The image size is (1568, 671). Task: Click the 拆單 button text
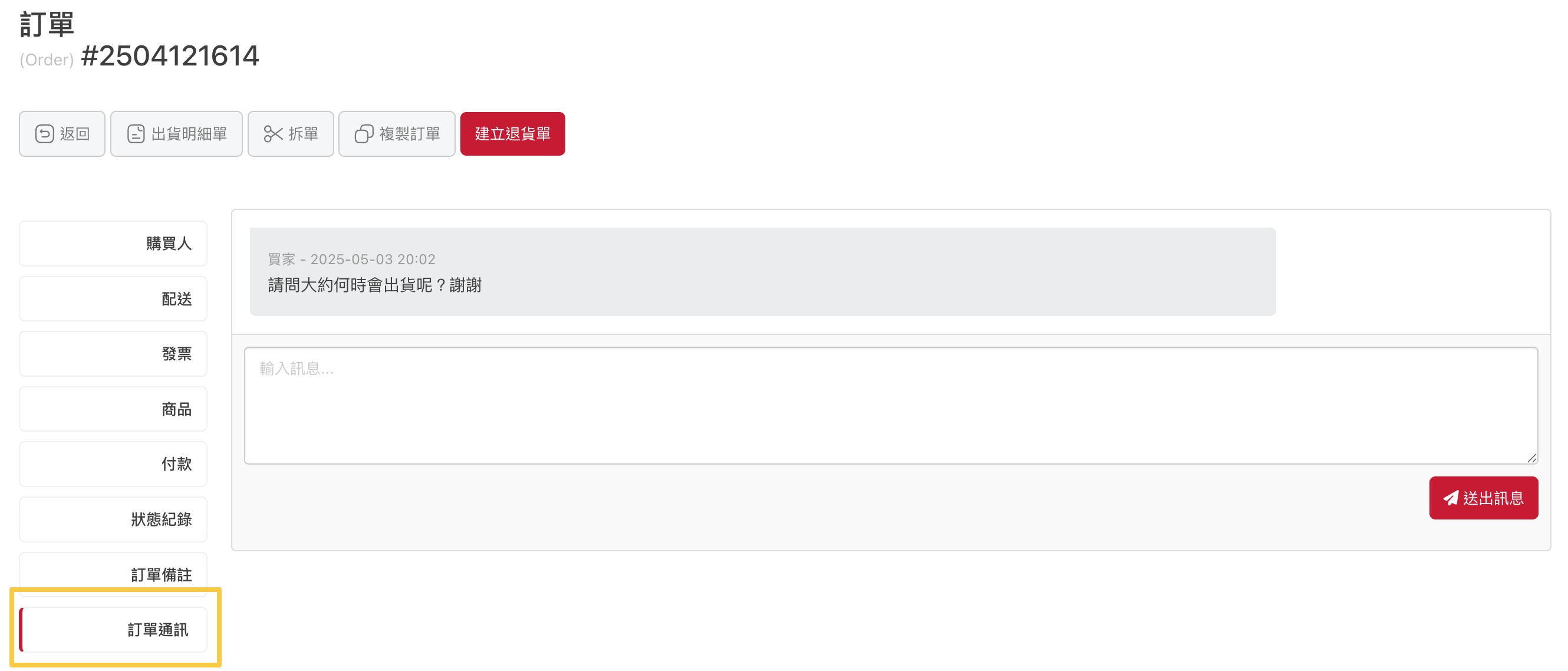pos(303,134)
